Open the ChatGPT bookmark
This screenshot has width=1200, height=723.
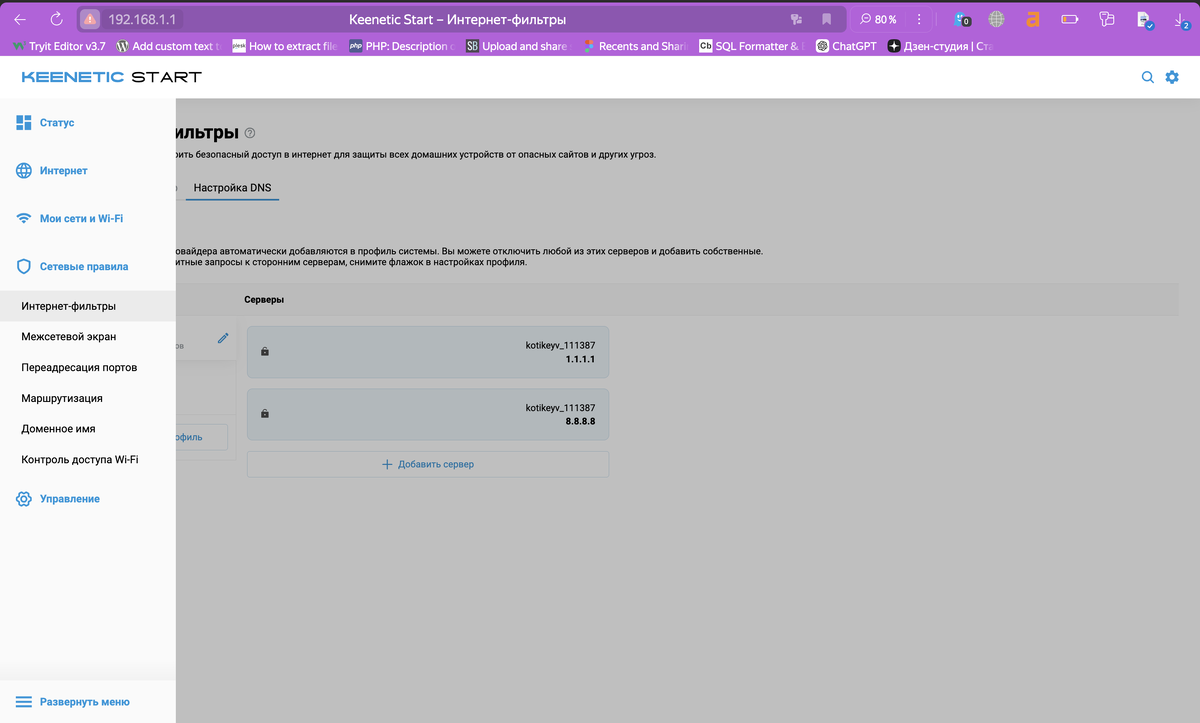point(846,46)
